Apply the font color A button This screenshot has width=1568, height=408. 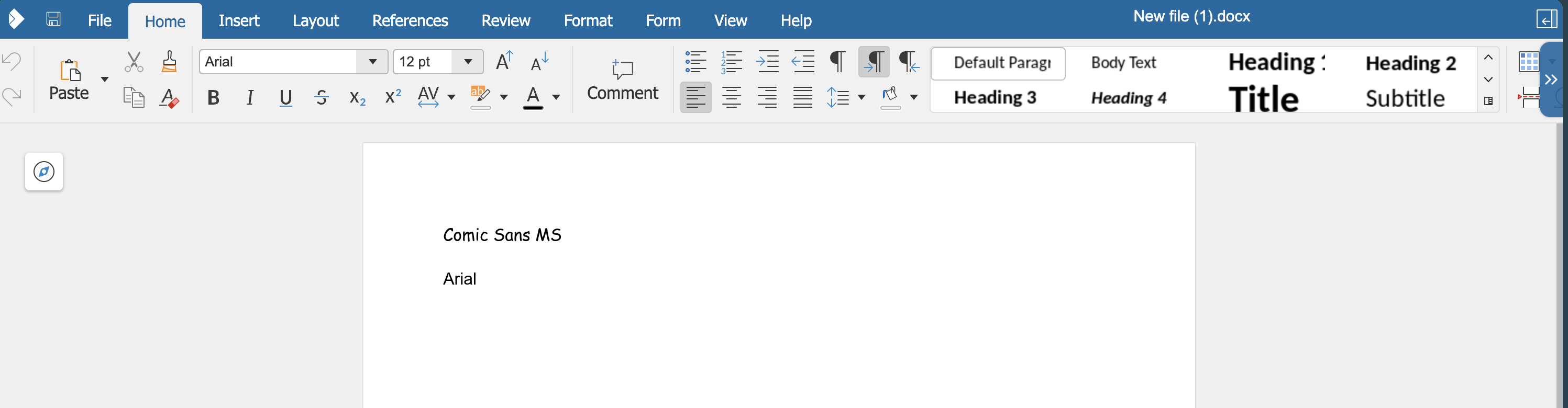click(533, 97)
